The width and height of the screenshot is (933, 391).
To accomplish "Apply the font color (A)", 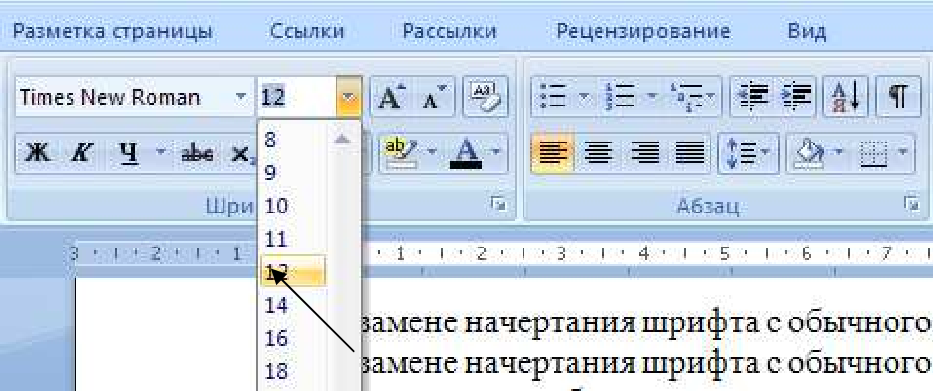I will pyautogui.click(x=466, y=154).
